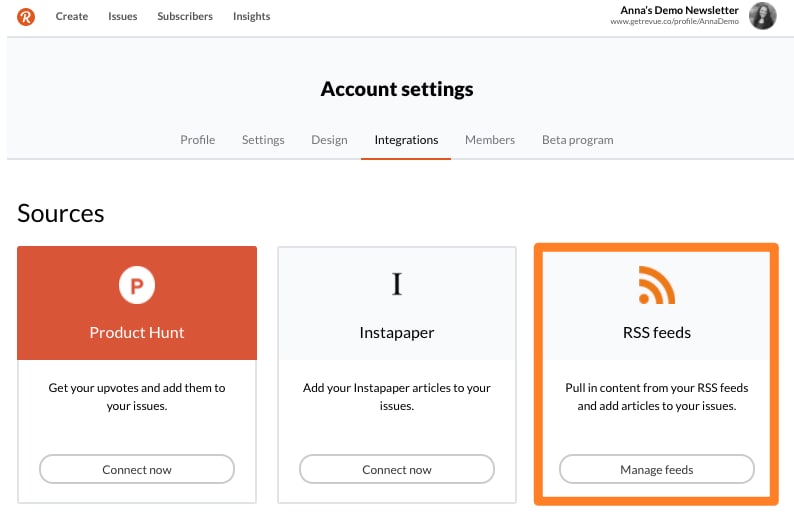Screen dimensions: 794x517
Task: Click the Product Hunt logo icon
Action: [137, 286]
